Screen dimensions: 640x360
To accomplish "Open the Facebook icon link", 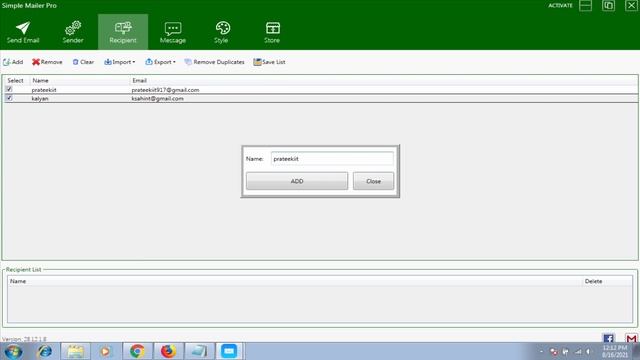I will click(608, 338).
